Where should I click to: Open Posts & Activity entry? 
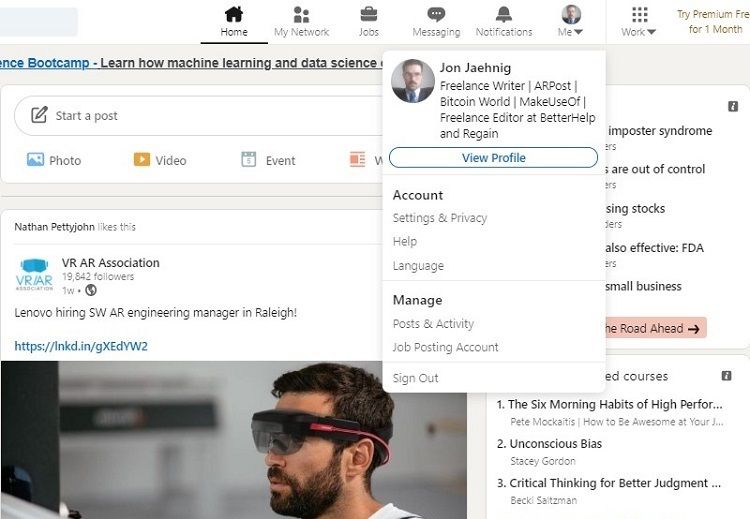tap(433, 324)
